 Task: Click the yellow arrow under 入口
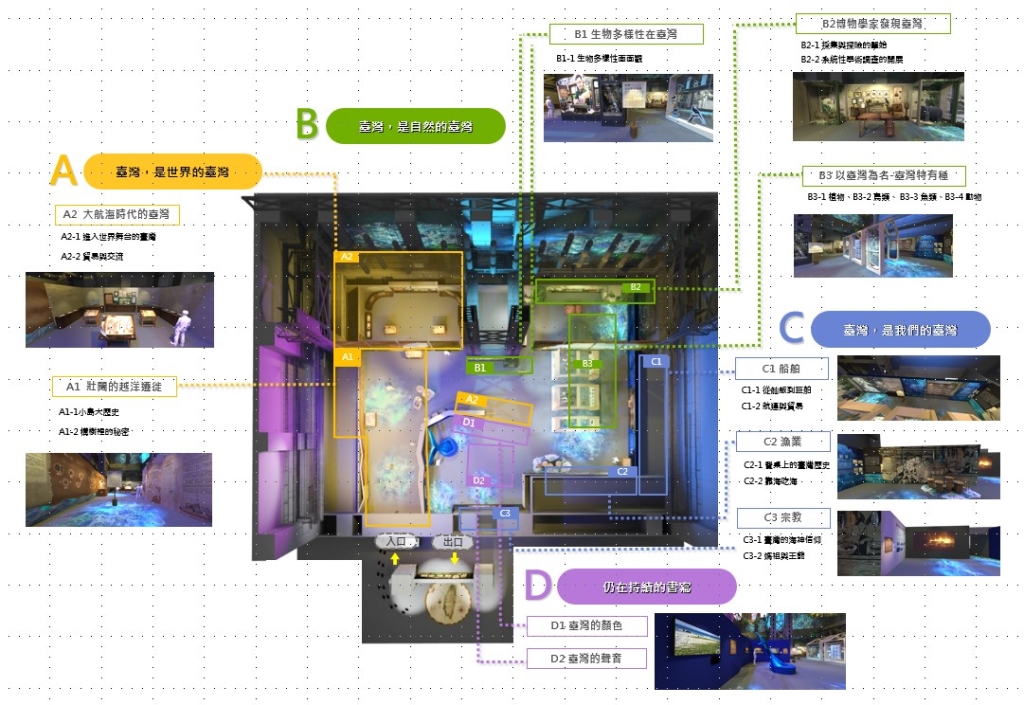point(394,559)
